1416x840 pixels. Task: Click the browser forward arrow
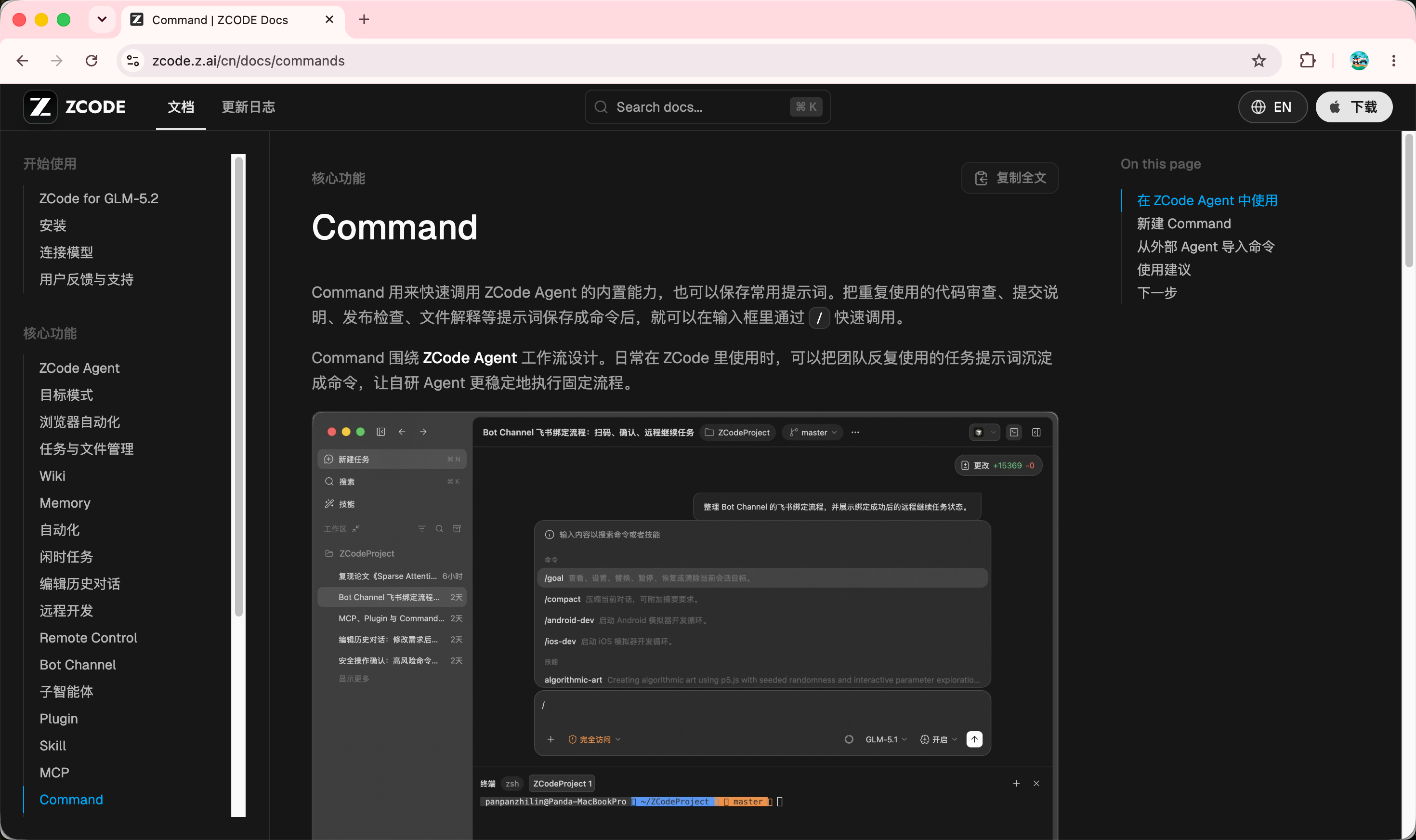coord(57,61)
